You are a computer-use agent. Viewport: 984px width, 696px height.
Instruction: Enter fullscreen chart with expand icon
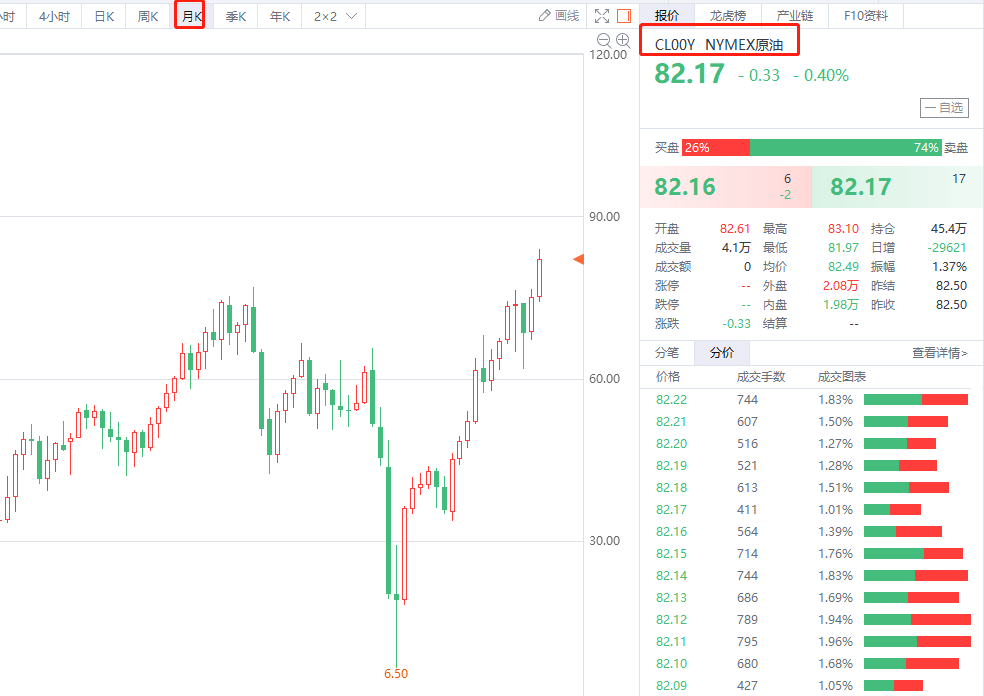point(601,15)
